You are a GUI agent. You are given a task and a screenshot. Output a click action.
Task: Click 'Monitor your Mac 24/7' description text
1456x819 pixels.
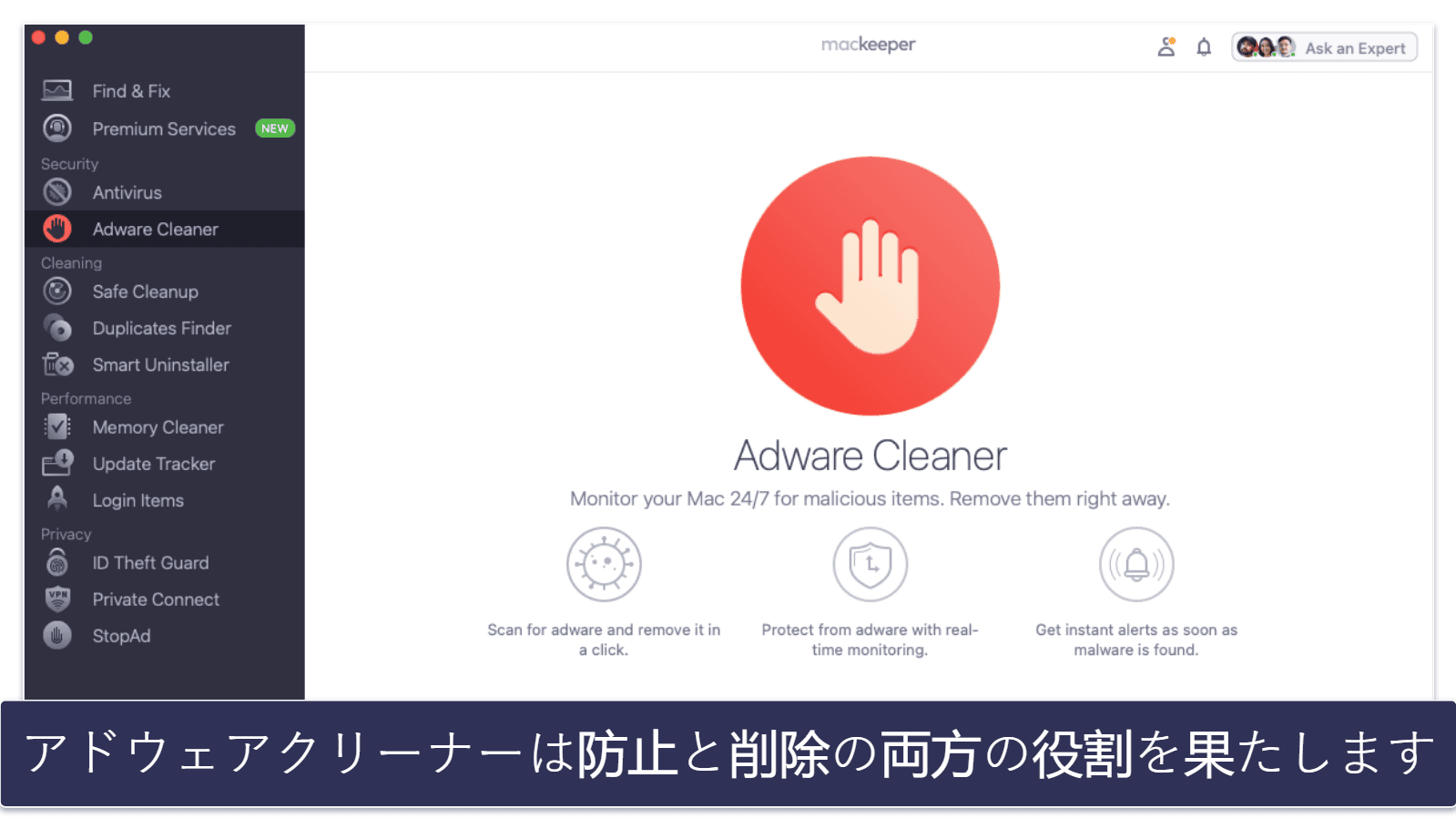point(870,498)
